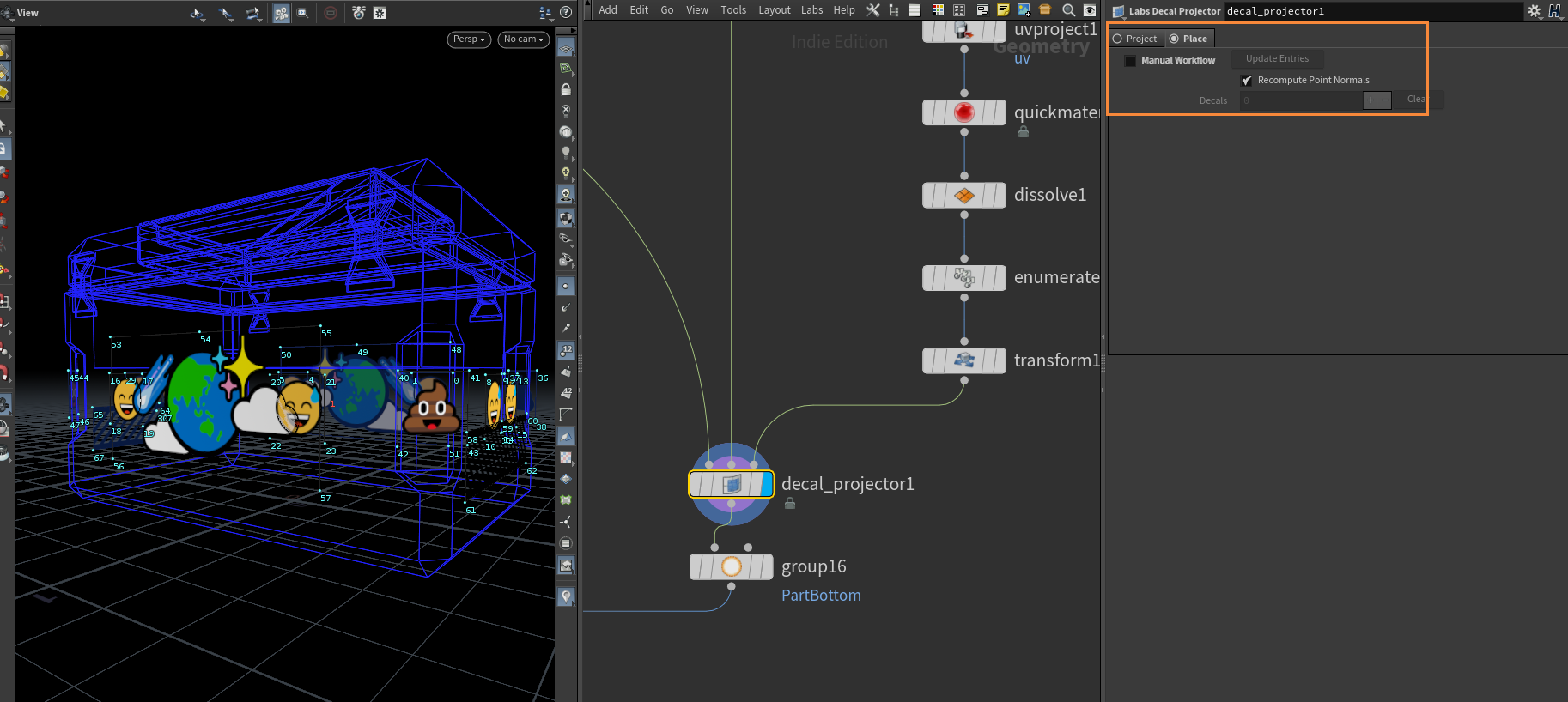Uncheck Recompute Point Normals
This screenshot has height=702, width=1568.
tap(1247, 80)
